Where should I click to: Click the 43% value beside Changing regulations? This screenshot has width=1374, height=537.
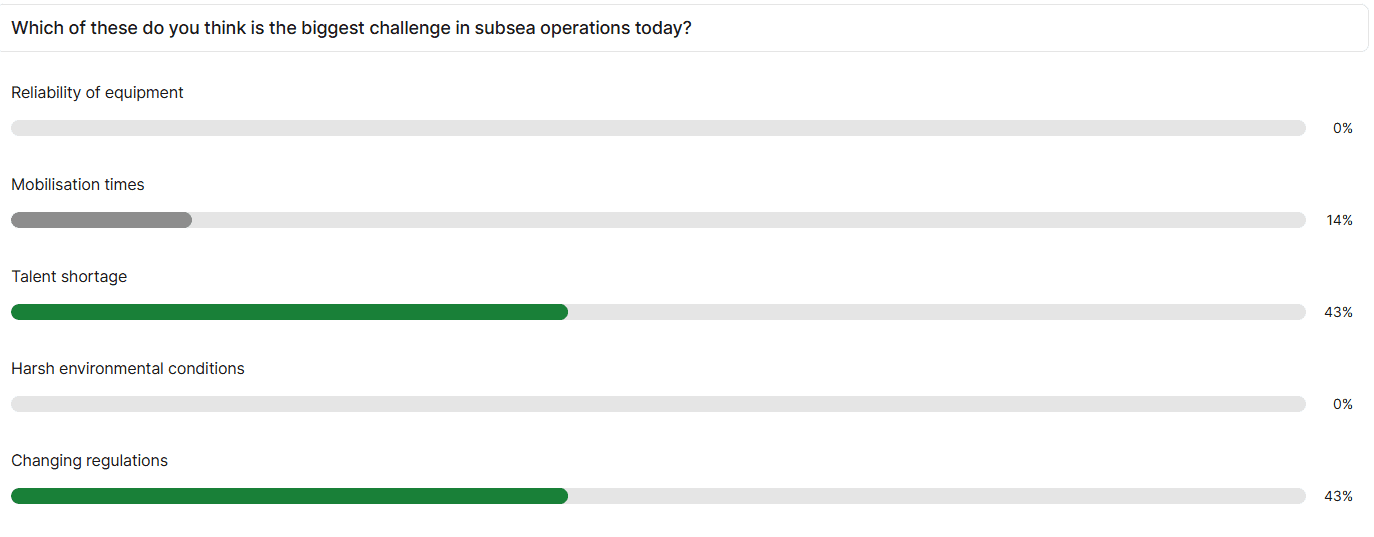click(1338, 496)
